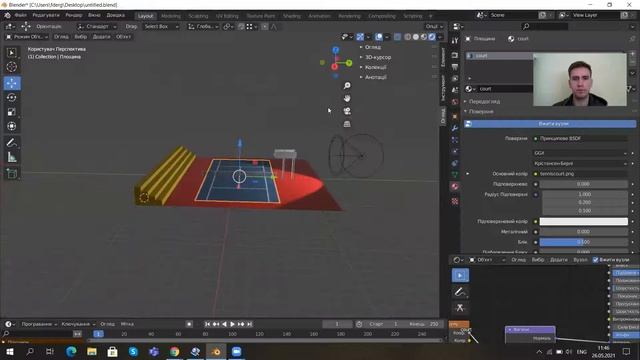Image resolution: width=640 pixels, height=360 pixels.
Task: Click the viewport Object menu button
Action: pos(123,37)
